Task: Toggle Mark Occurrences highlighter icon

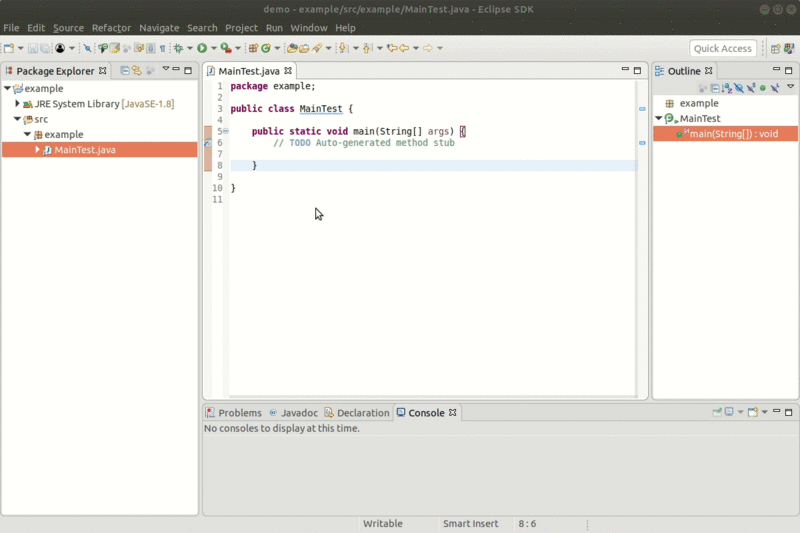Action: (115, 48)
